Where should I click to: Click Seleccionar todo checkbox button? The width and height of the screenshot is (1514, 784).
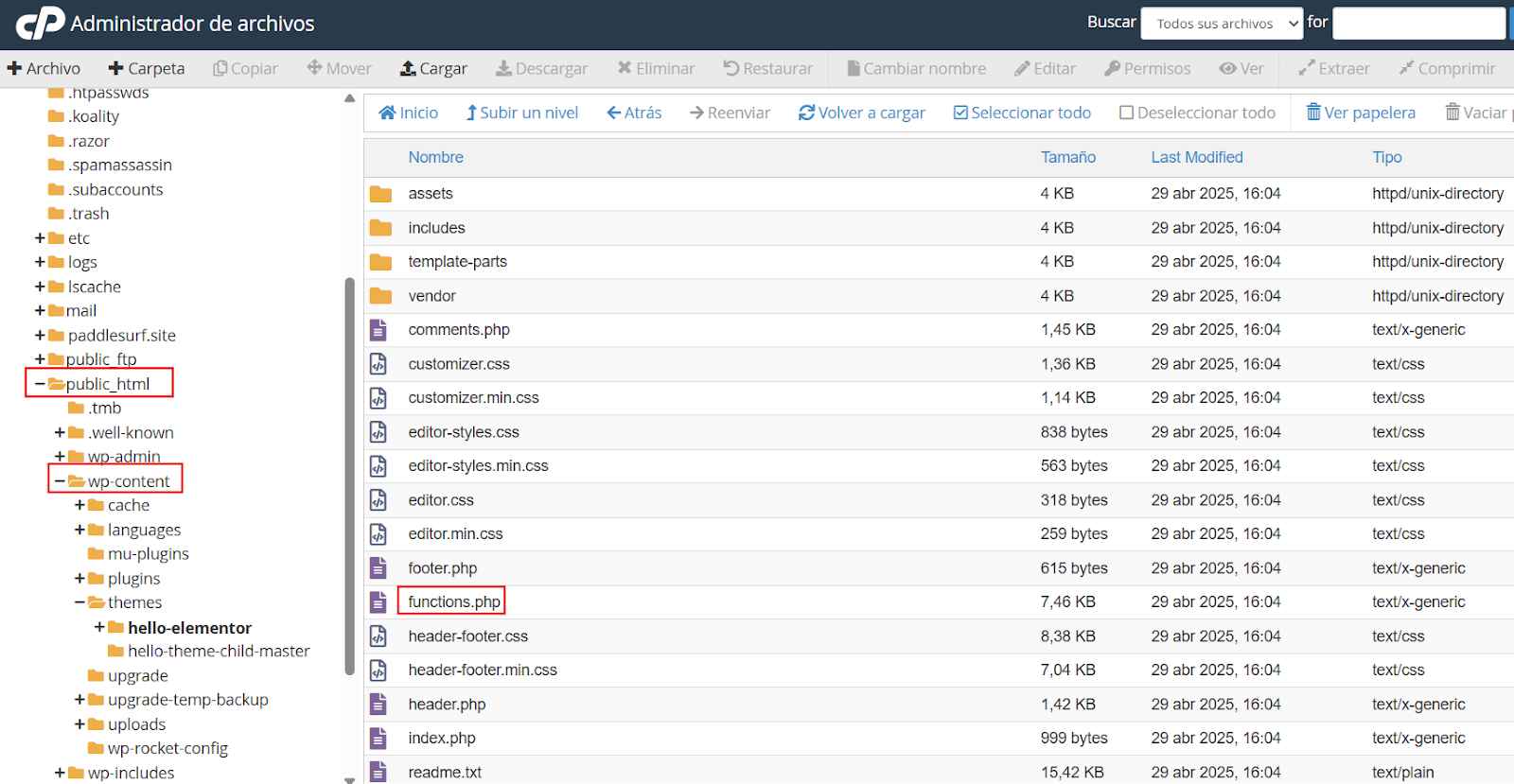click(x=1022, y=113)
